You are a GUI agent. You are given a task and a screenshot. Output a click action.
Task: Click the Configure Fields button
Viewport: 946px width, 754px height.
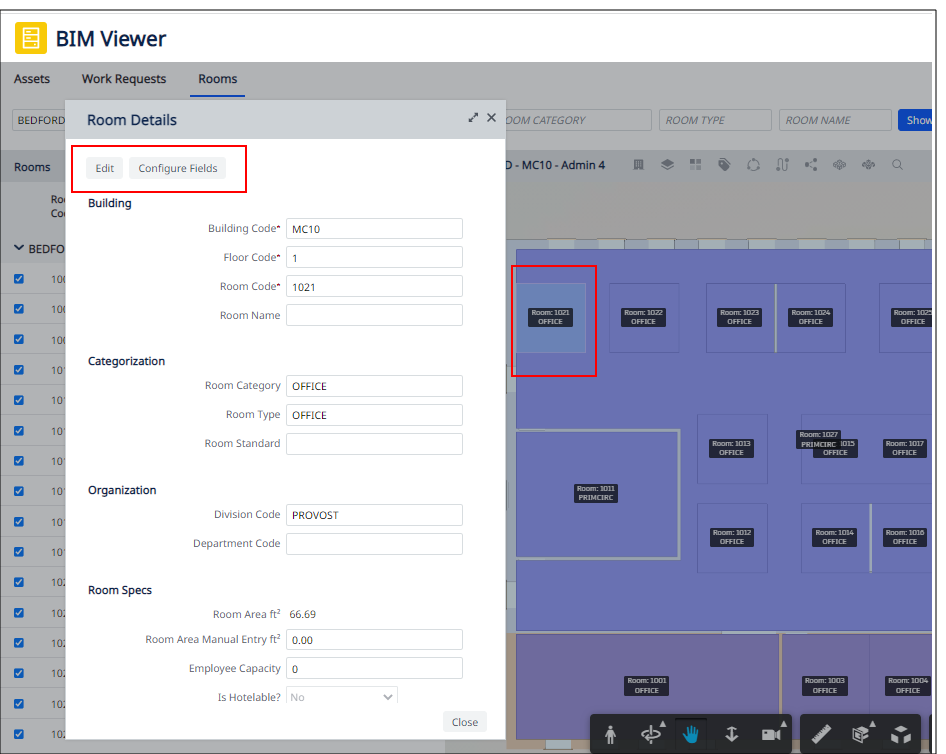click(x=177, y=168)
